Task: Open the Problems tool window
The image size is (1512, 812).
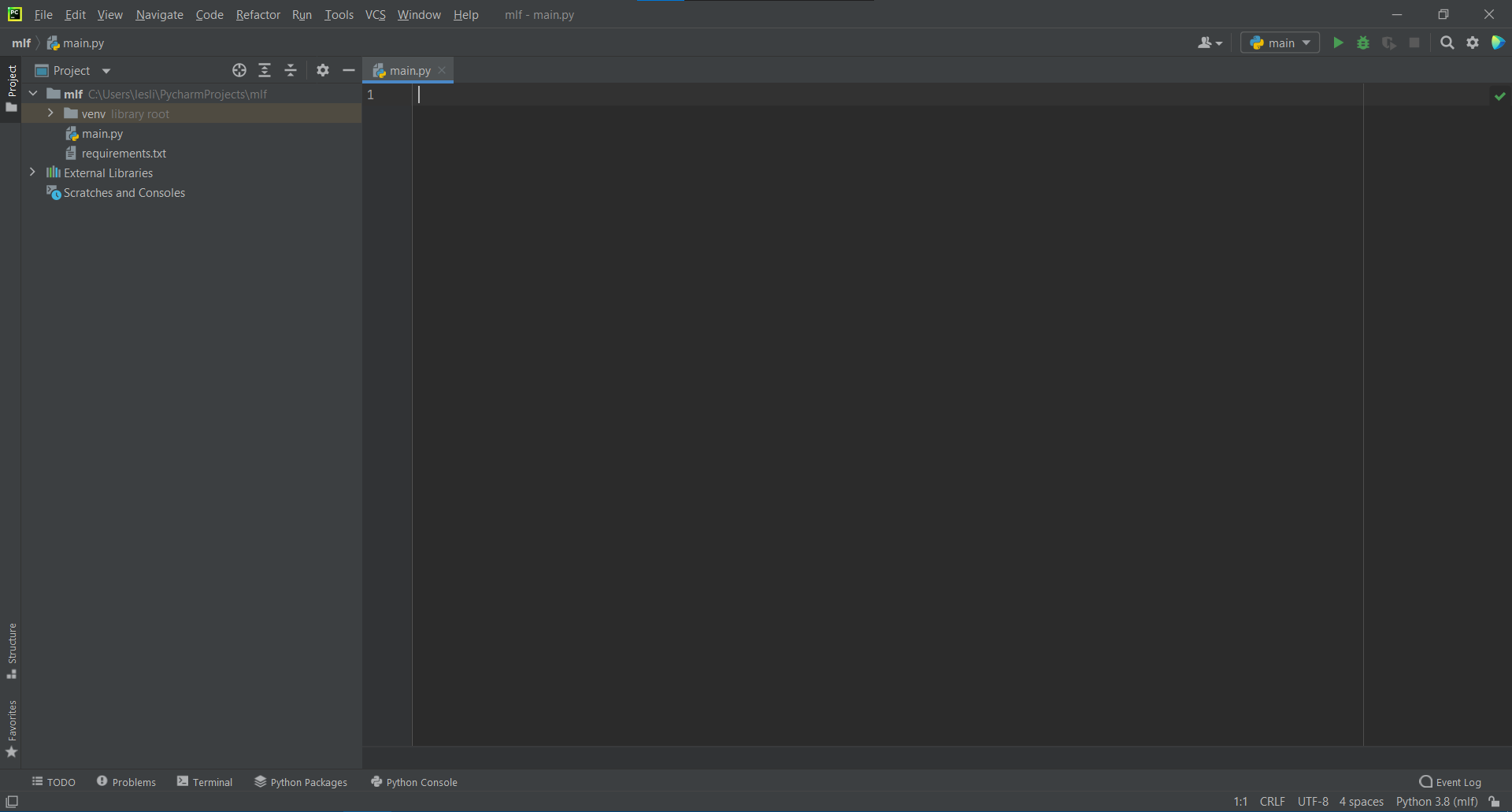Action: click(x=126, y=782)
